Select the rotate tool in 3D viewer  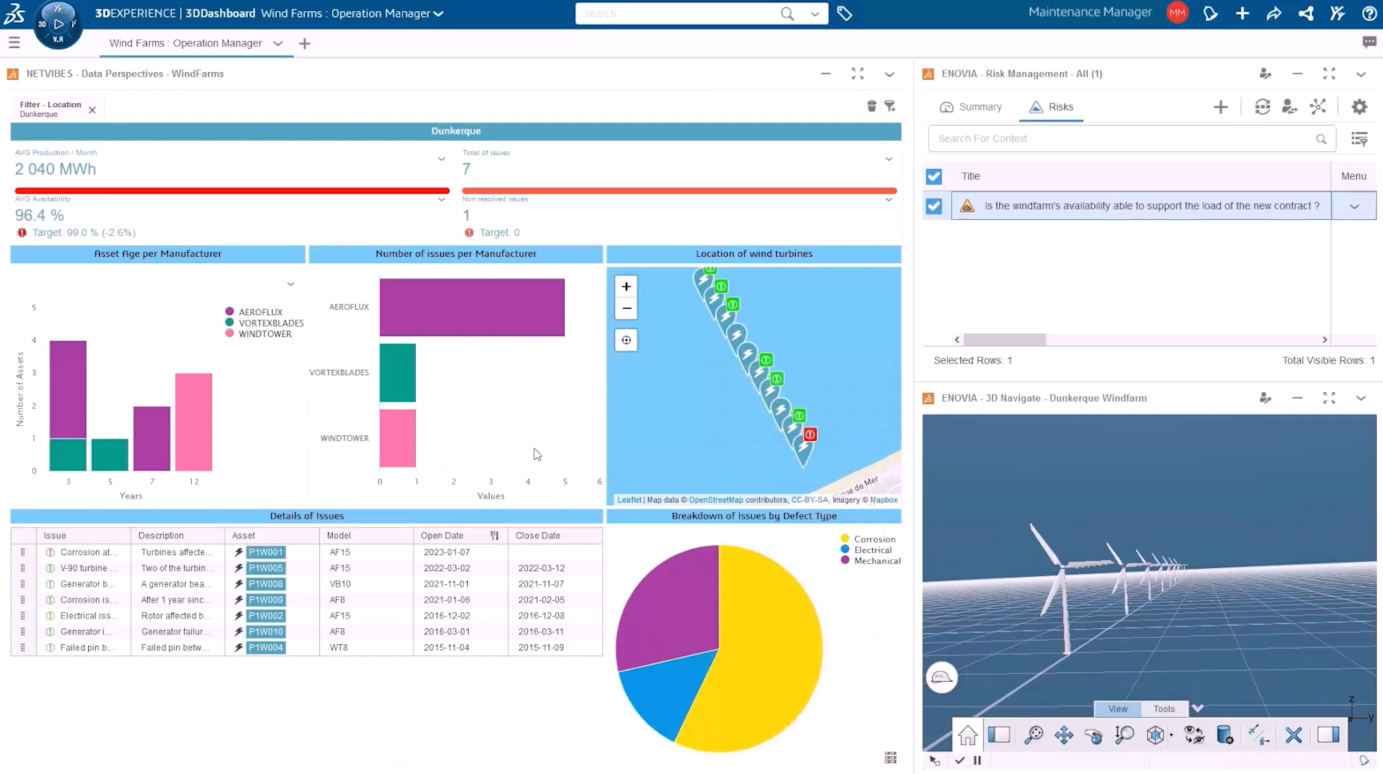pyautogui.click(x=1093, y=736)
